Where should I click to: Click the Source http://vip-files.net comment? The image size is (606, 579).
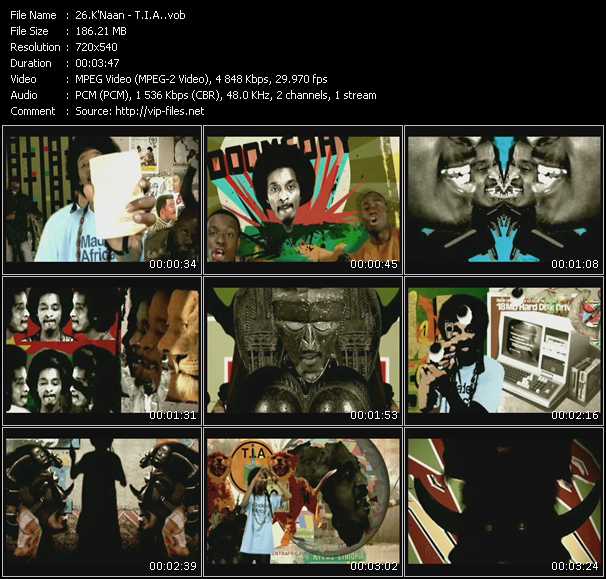coord(140,111)
